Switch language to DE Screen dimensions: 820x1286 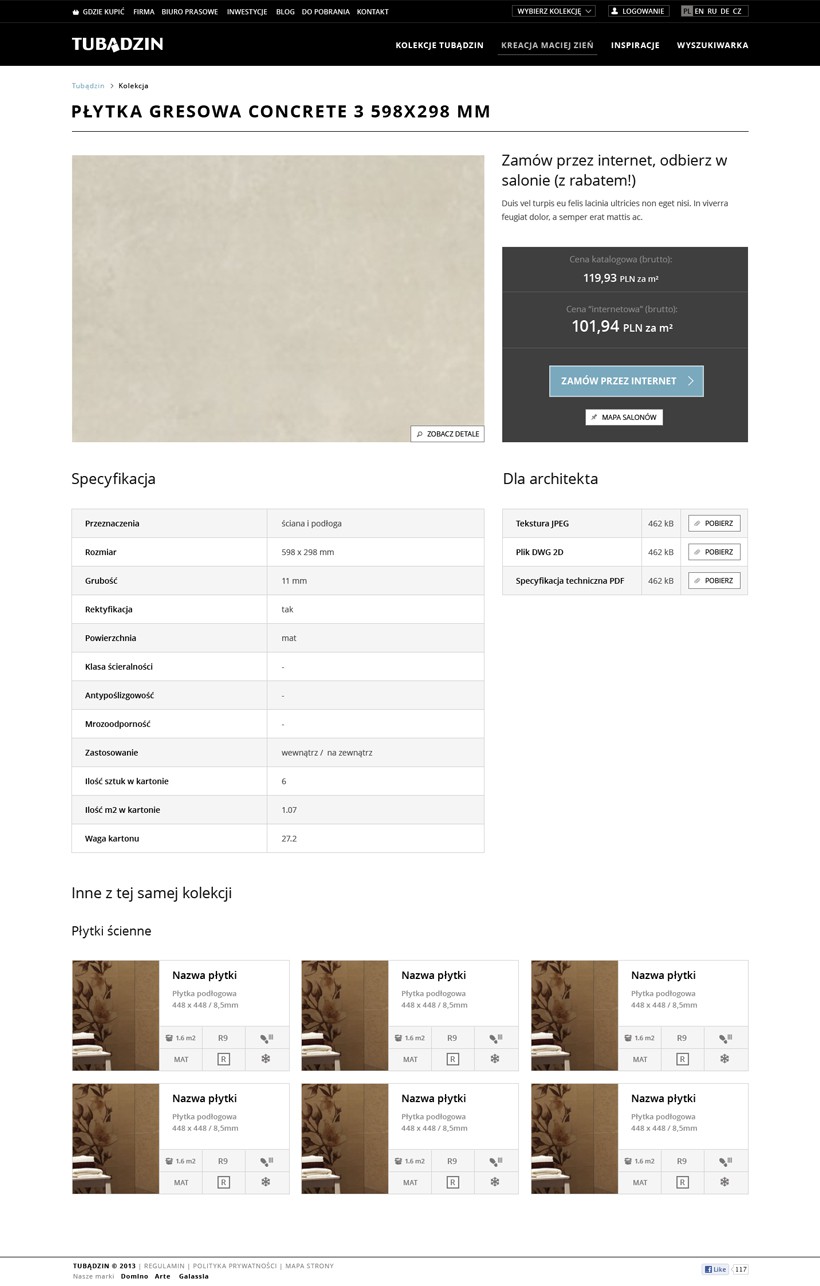725,11
